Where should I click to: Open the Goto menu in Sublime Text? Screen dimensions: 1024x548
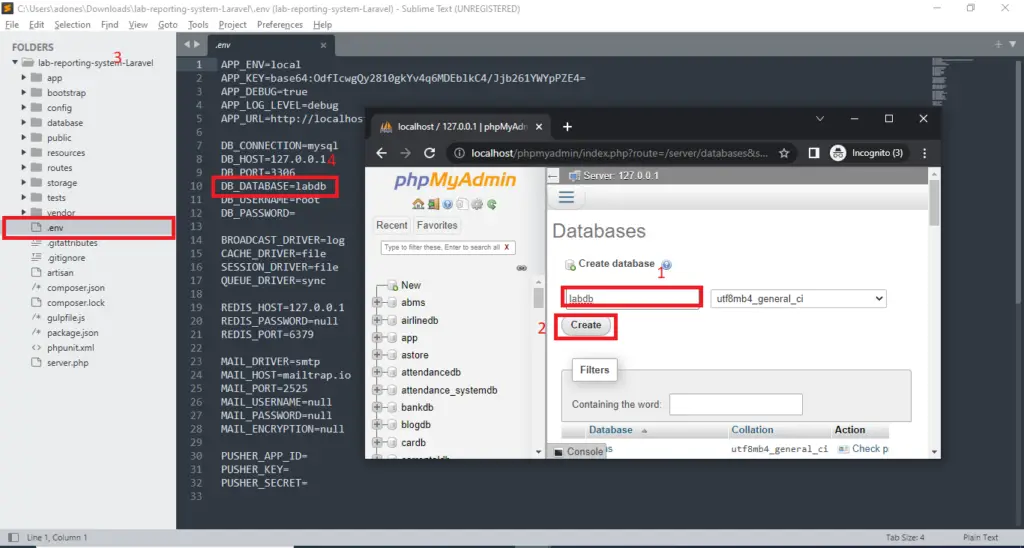point(167,25)
